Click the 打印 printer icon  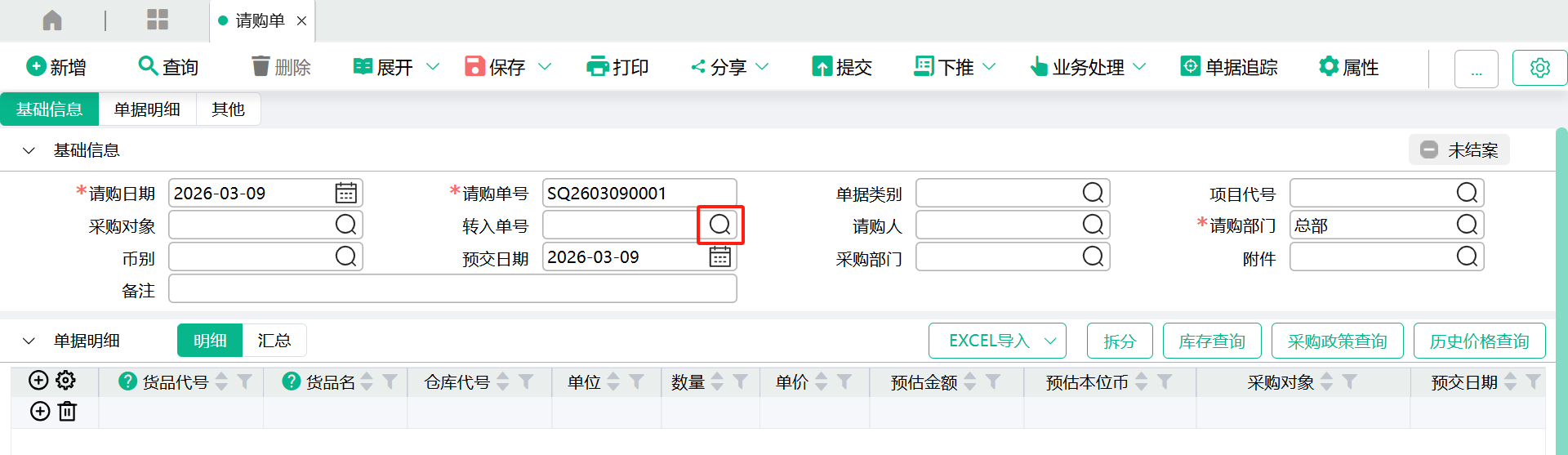coord(598,66)
